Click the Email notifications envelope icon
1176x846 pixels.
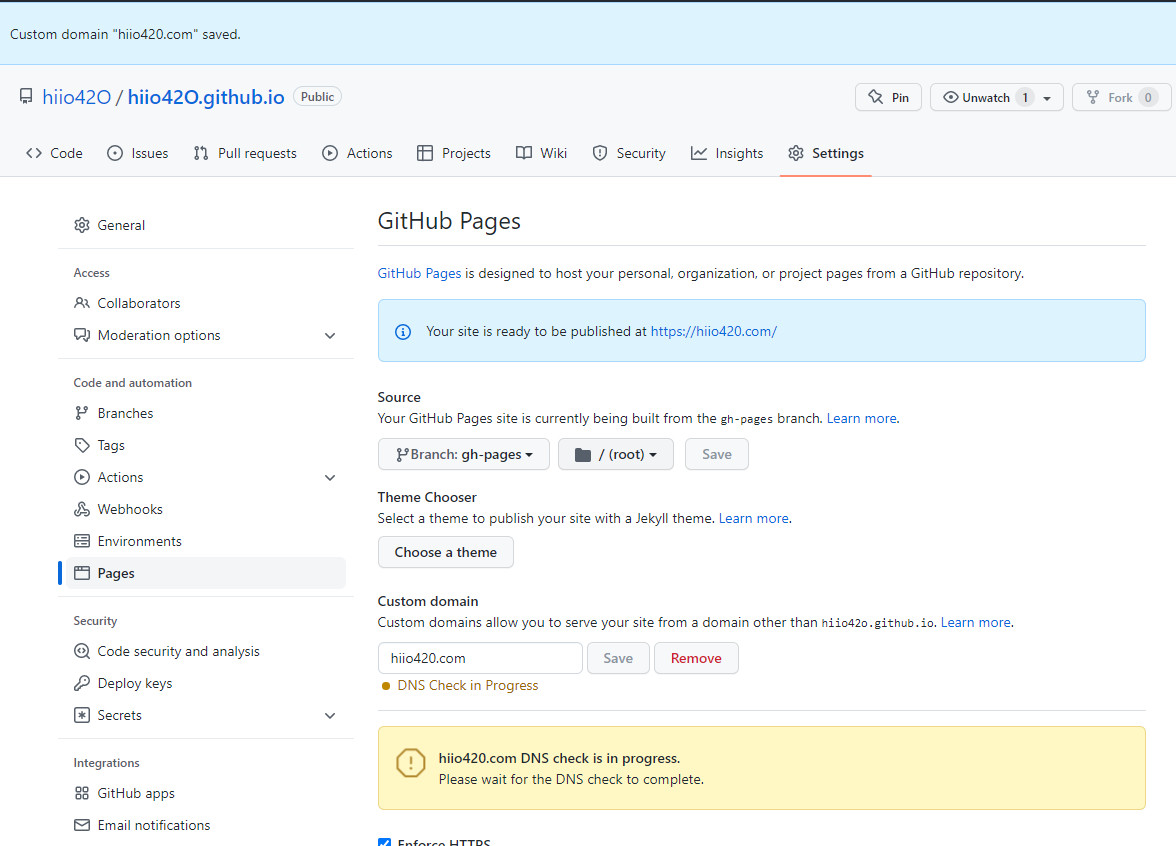tap(82, 825)
